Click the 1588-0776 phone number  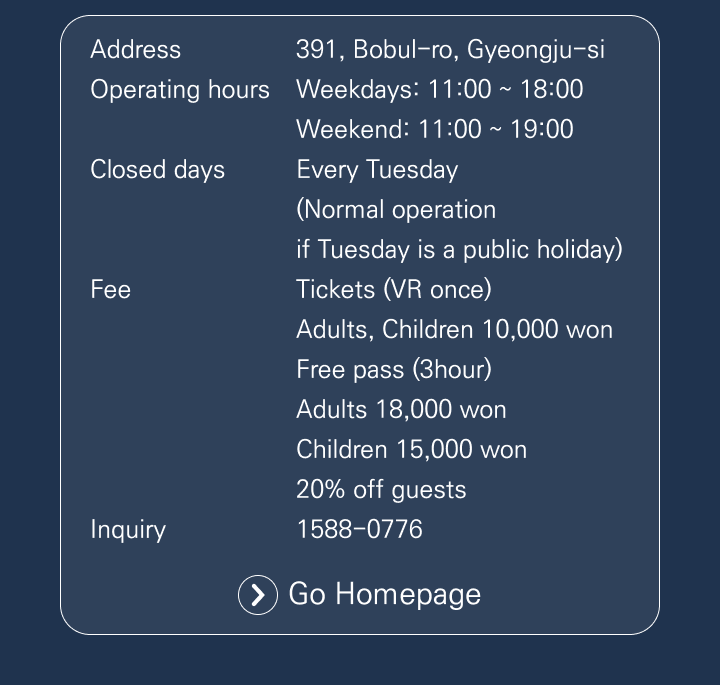359,529
